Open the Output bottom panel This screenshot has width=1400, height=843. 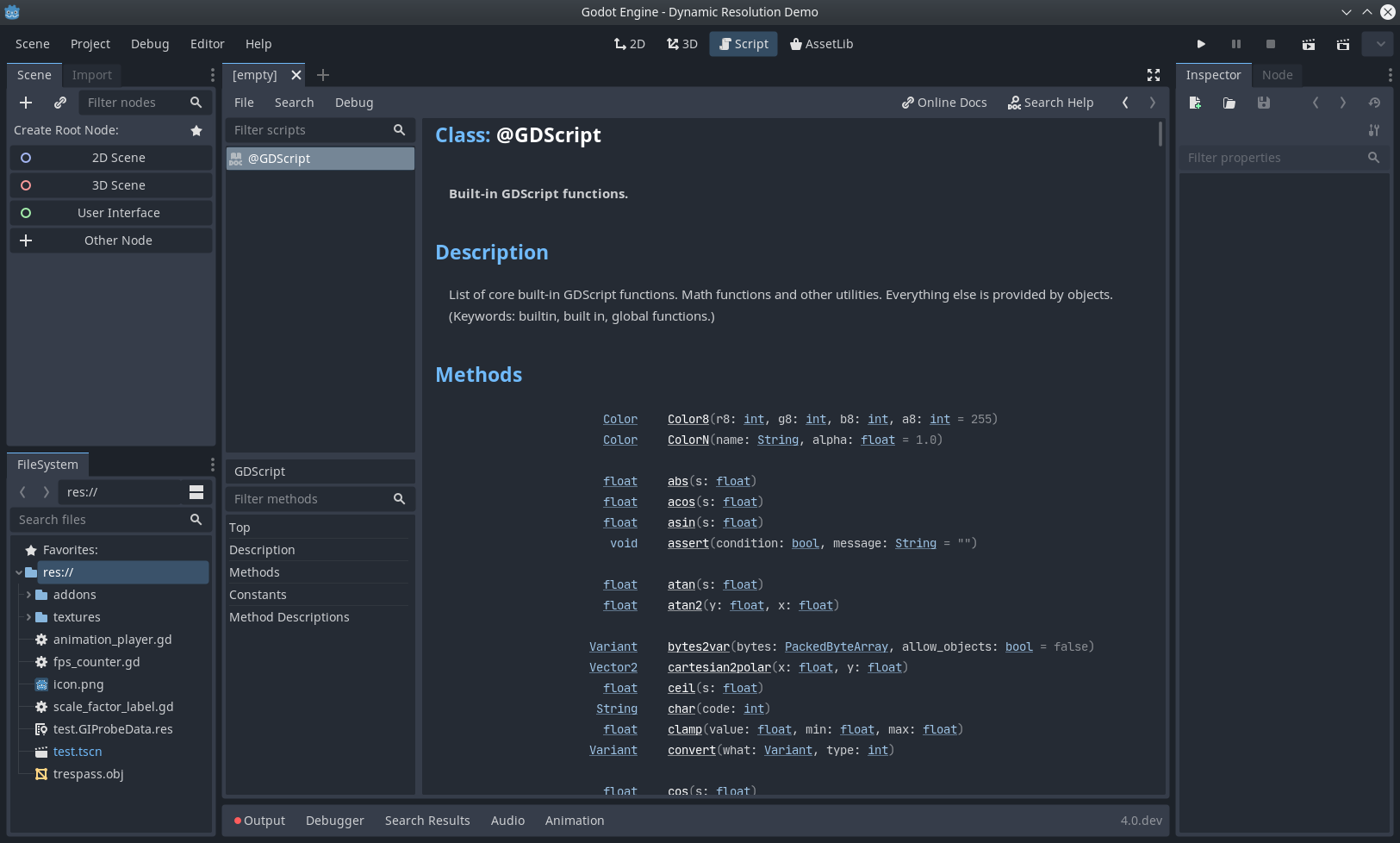(259, 821)
